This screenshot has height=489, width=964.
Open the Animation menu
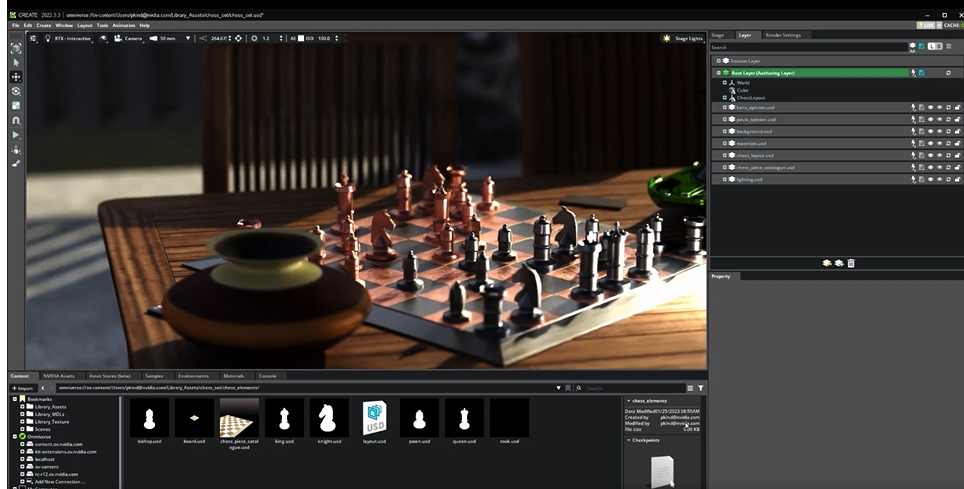pos(124,25)
